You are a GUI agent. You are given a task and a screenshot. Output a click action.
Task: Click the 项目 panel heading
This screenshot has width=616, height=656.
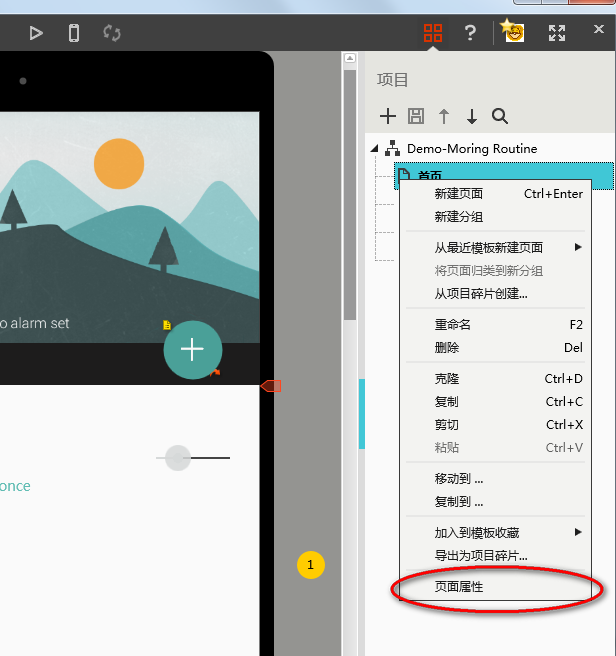click(x=392, y=79)
